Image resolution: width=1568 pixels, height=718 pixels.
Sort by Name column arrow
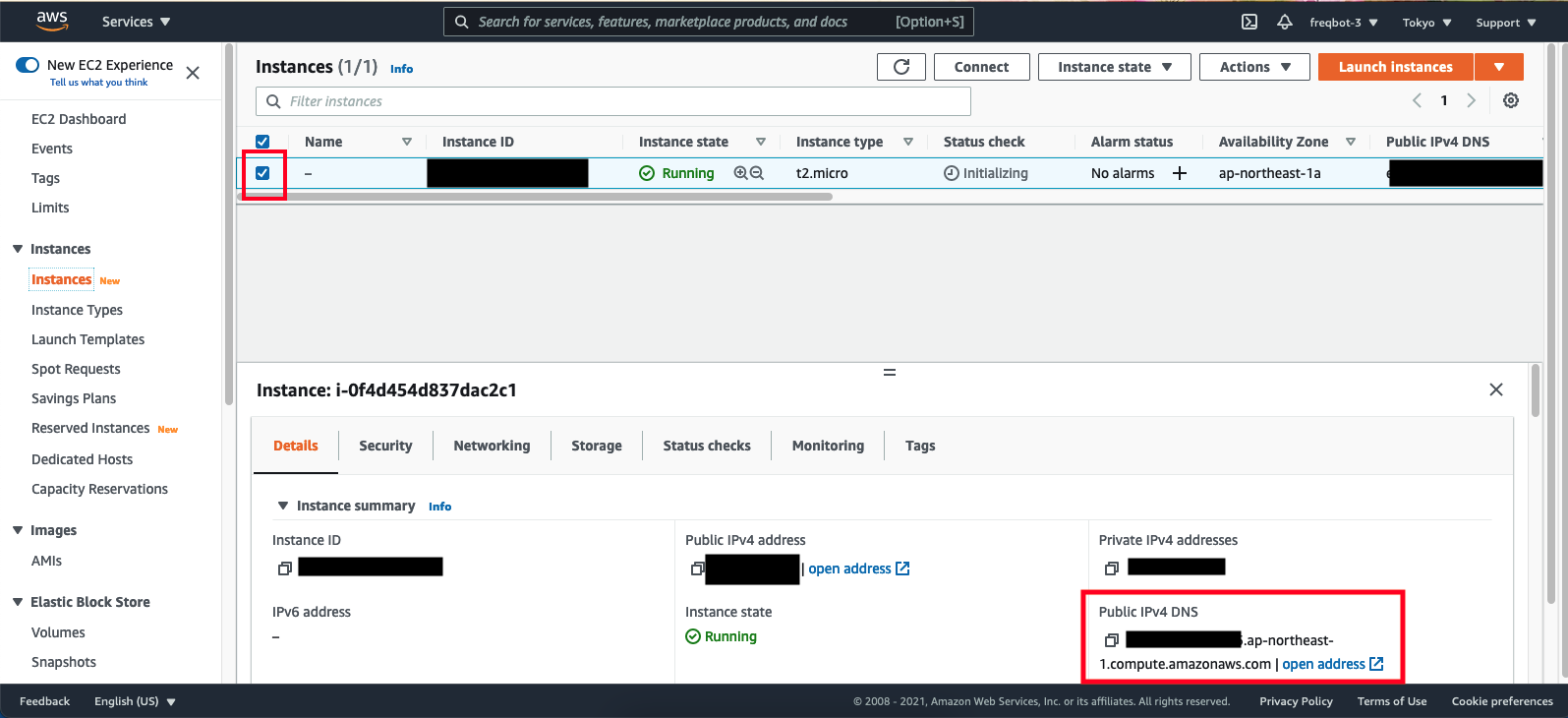(407, 142)
